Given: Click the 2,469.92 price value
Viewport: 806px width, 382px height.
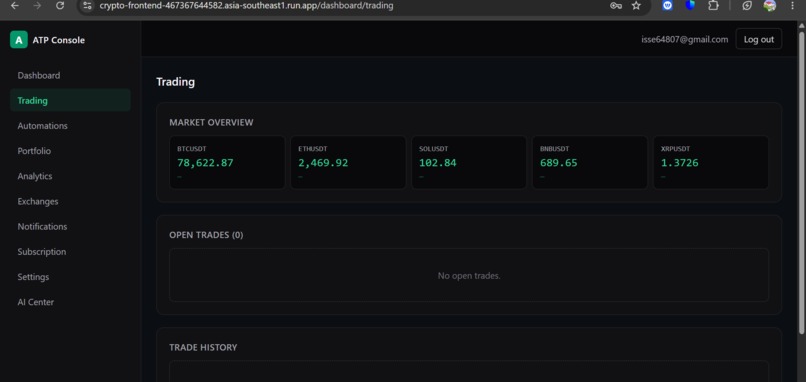Looking at the screenshot, I should [x=323, y=163].
